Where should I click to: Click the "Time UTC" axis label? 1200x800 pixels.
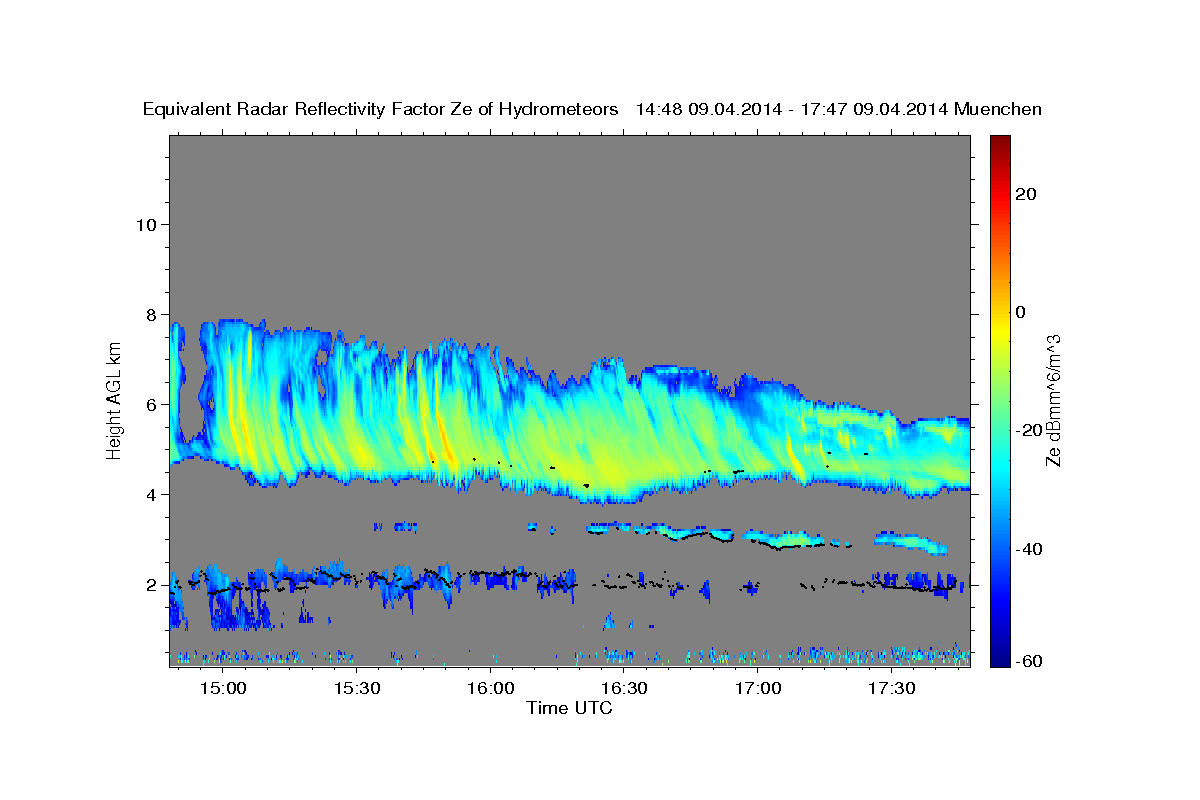coord(569,708)
